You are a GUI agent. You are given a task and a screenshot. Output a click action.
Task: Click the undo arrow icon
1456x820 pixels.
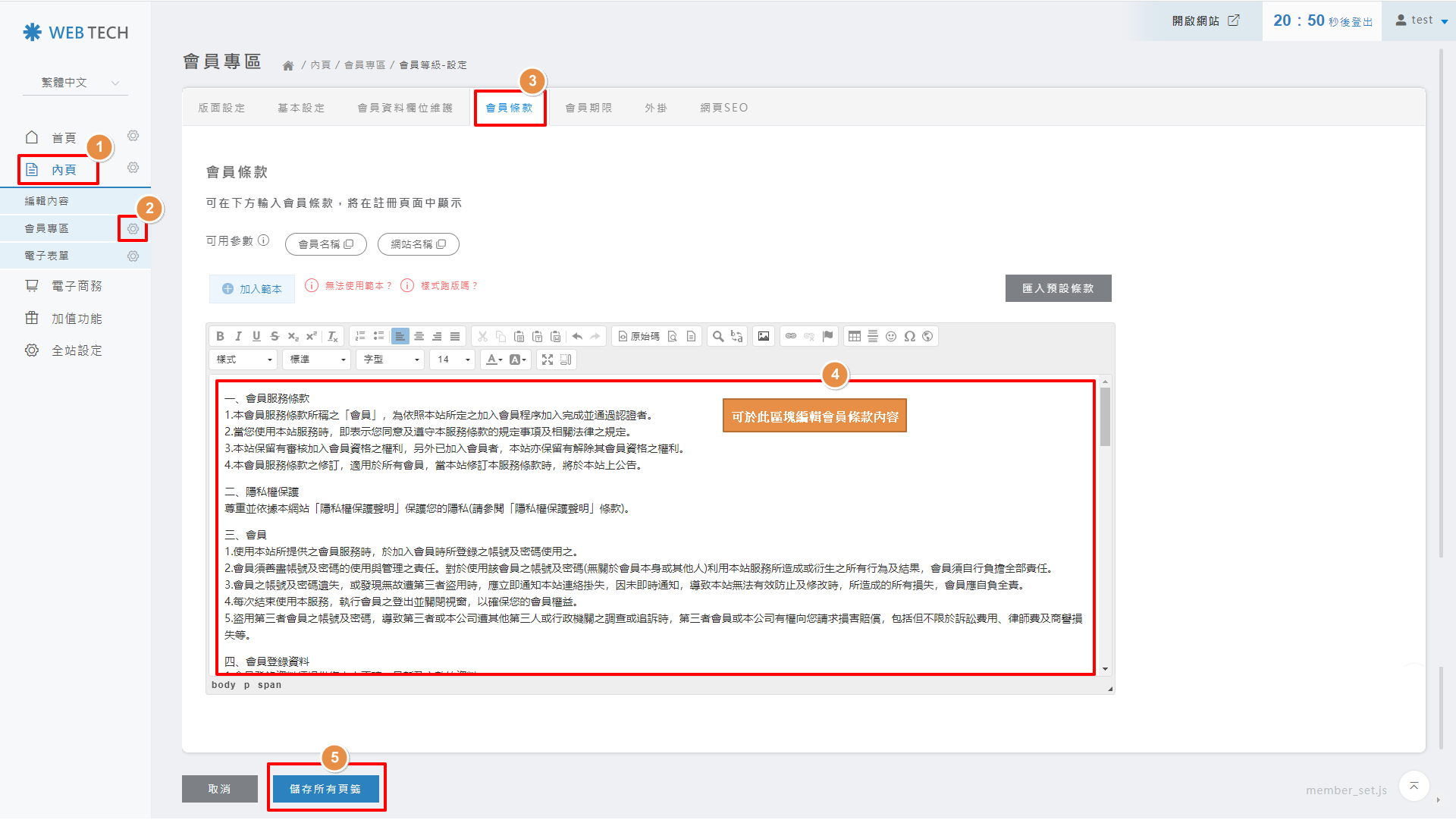tap(577, 337)
